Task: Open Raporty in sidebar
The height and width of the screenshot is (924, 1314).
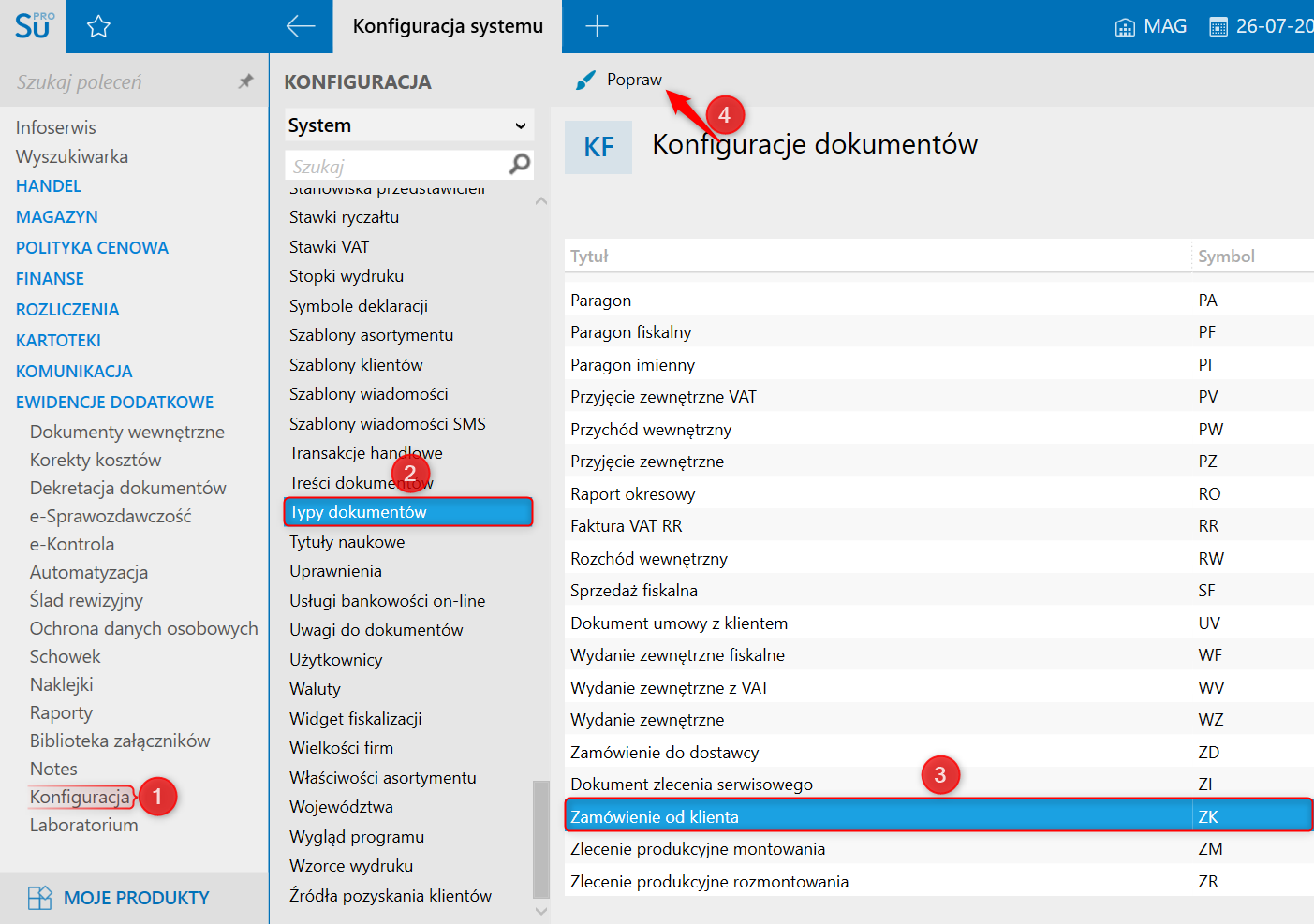Action: 61,712
